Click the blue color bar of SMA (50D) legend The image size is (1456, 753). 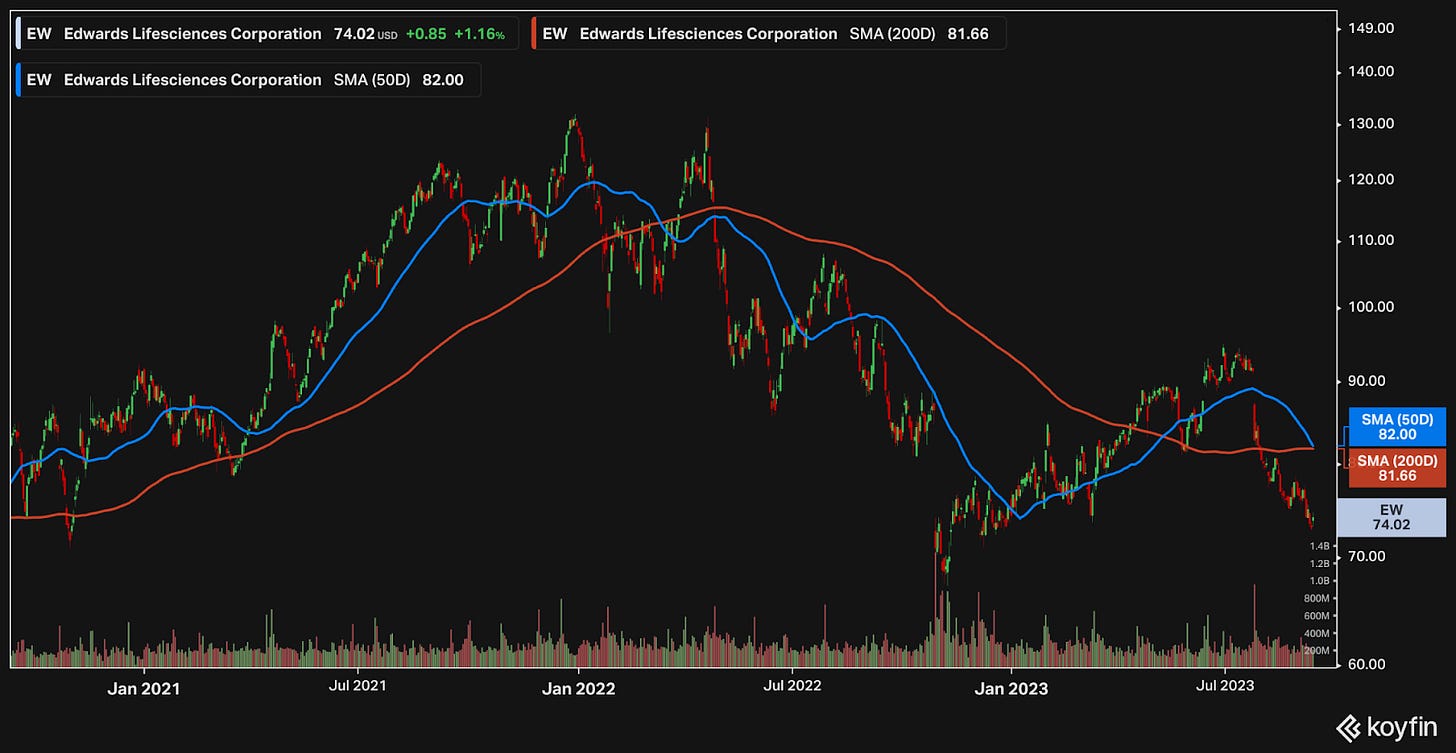coord(20,80)
